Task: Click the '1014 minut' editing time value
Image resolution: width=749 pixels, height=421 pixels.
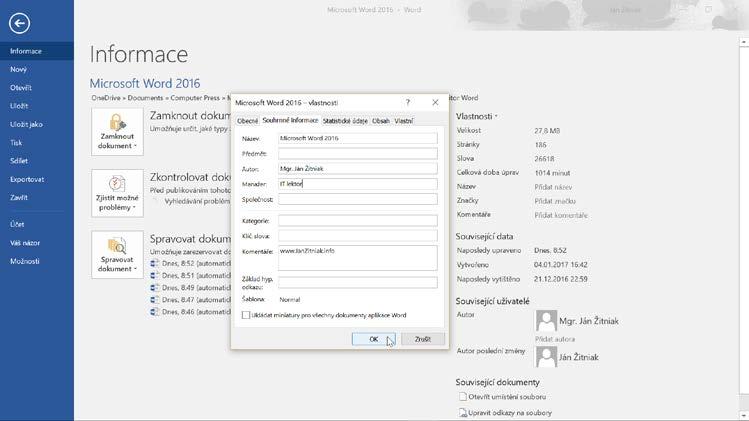Action: 552,173
